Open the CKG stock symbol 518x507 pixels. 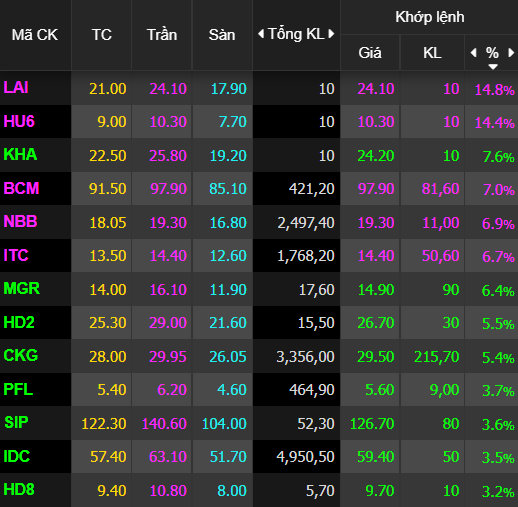coord(21,355)
